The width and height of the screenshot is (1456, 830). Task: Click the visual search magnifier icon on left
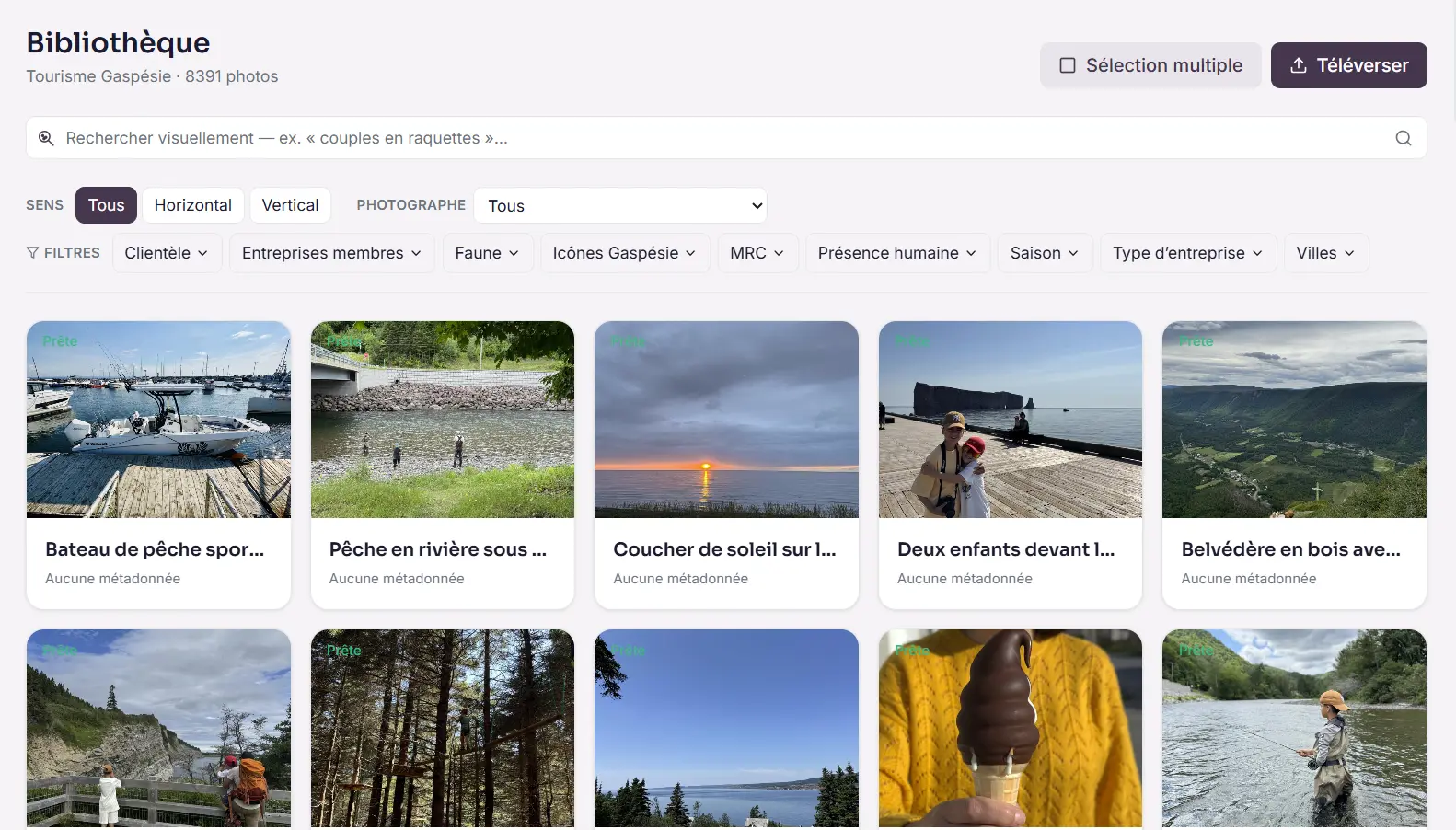point(46,138)
